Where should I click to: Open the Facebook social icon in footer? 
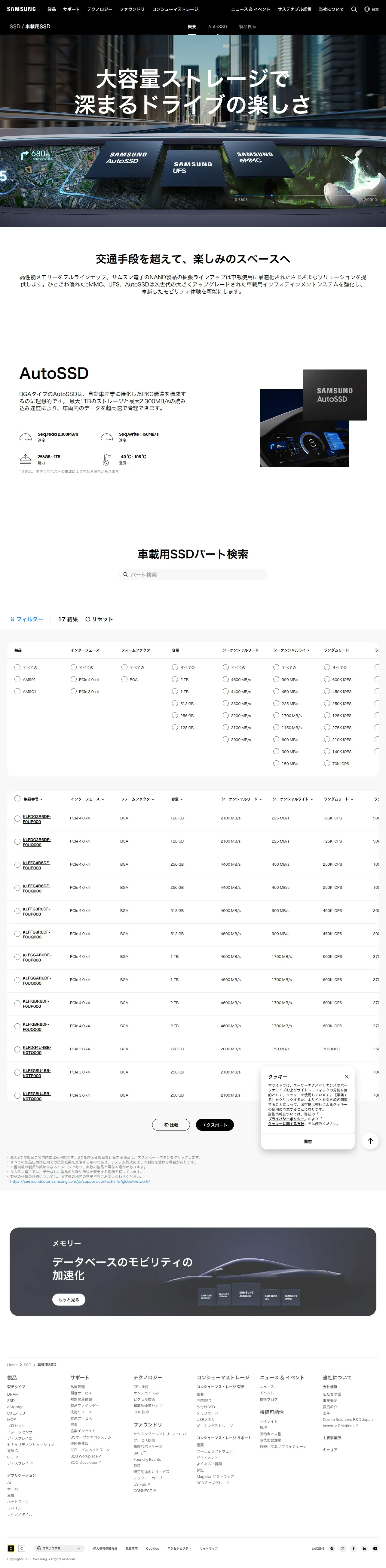point(354,1548)
